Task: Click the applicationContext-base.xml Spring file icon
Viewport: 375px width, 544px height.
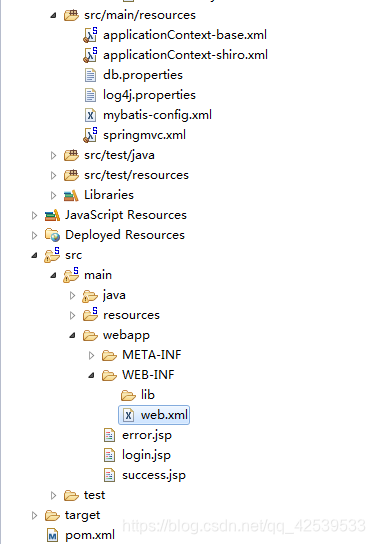Action: 90,35
